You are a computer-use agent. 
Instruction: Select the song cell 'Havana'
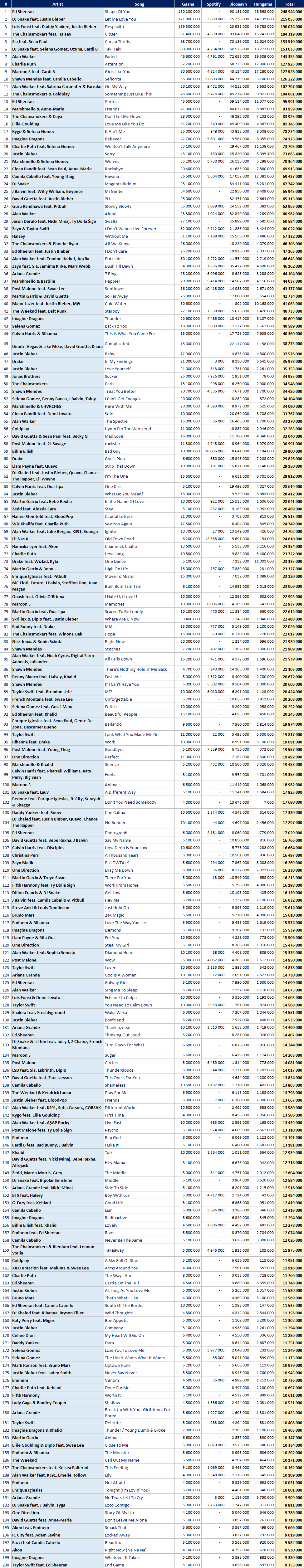139,176
